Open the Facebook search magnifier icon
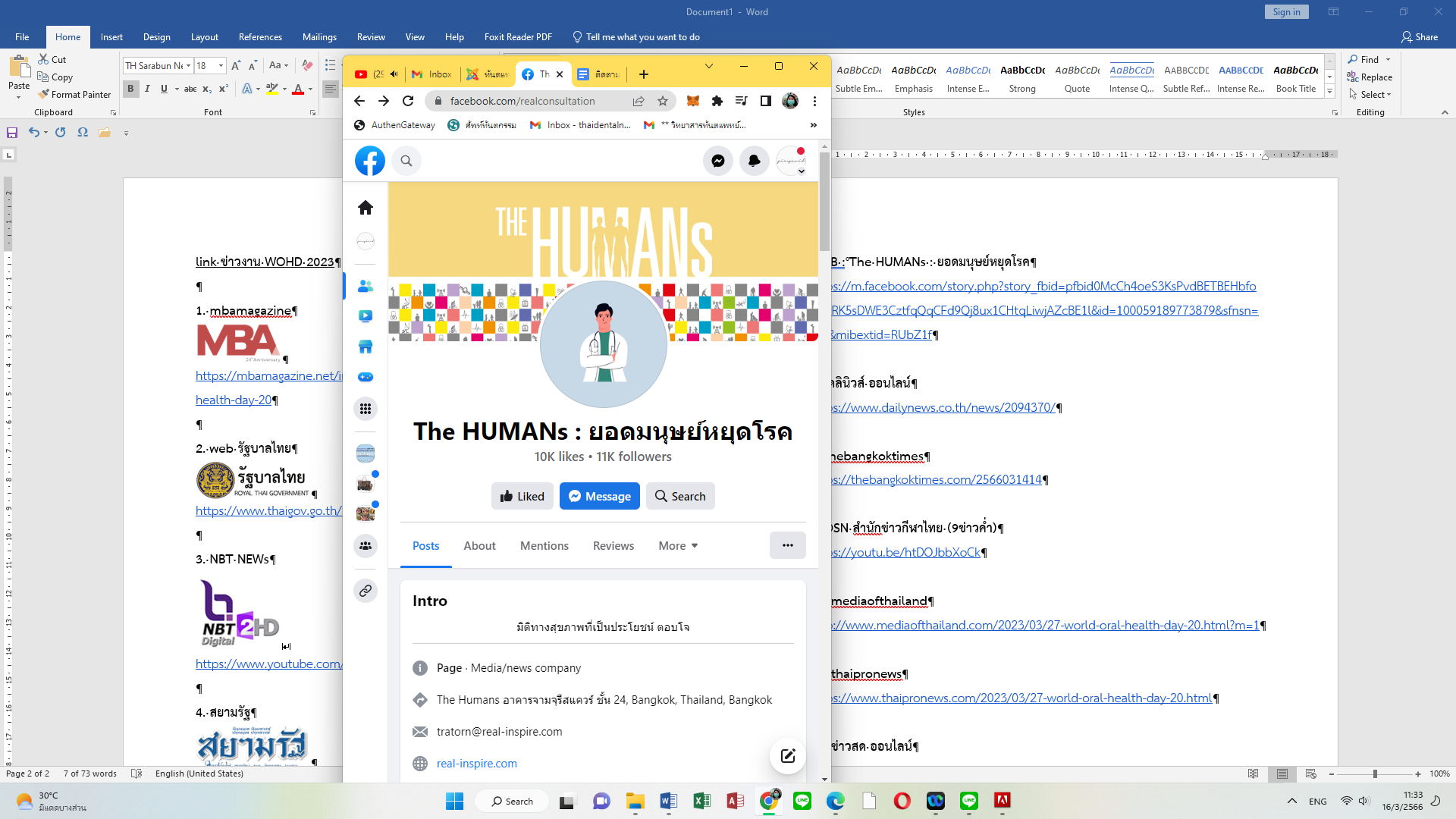Image resolution: width=1456 pixels, height=819 pixels. pos(406,161)
